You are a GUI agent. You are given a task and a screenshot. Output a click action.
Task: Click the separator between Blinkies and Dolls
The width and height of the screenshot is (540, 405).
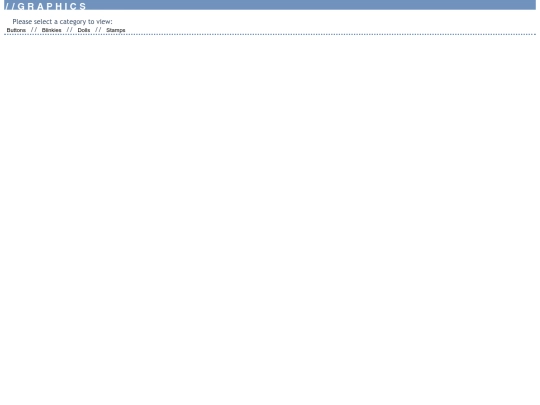click(70, 30)
